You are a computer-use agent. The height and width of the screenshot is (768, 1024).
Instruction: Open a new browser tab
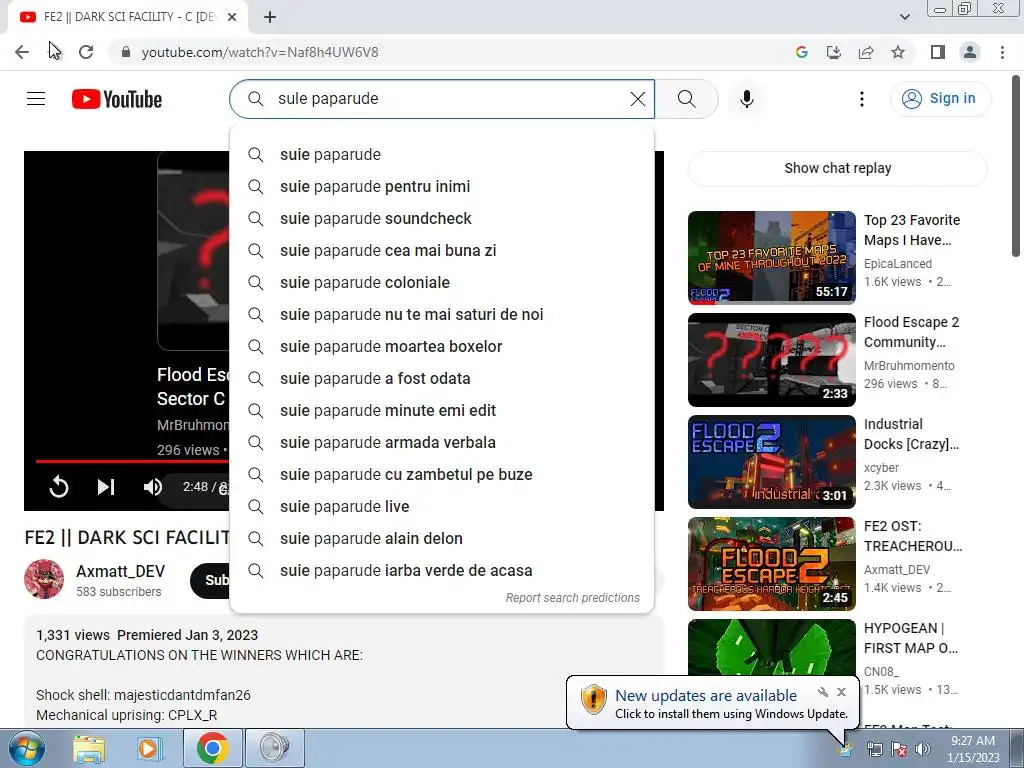click(270, 17)
